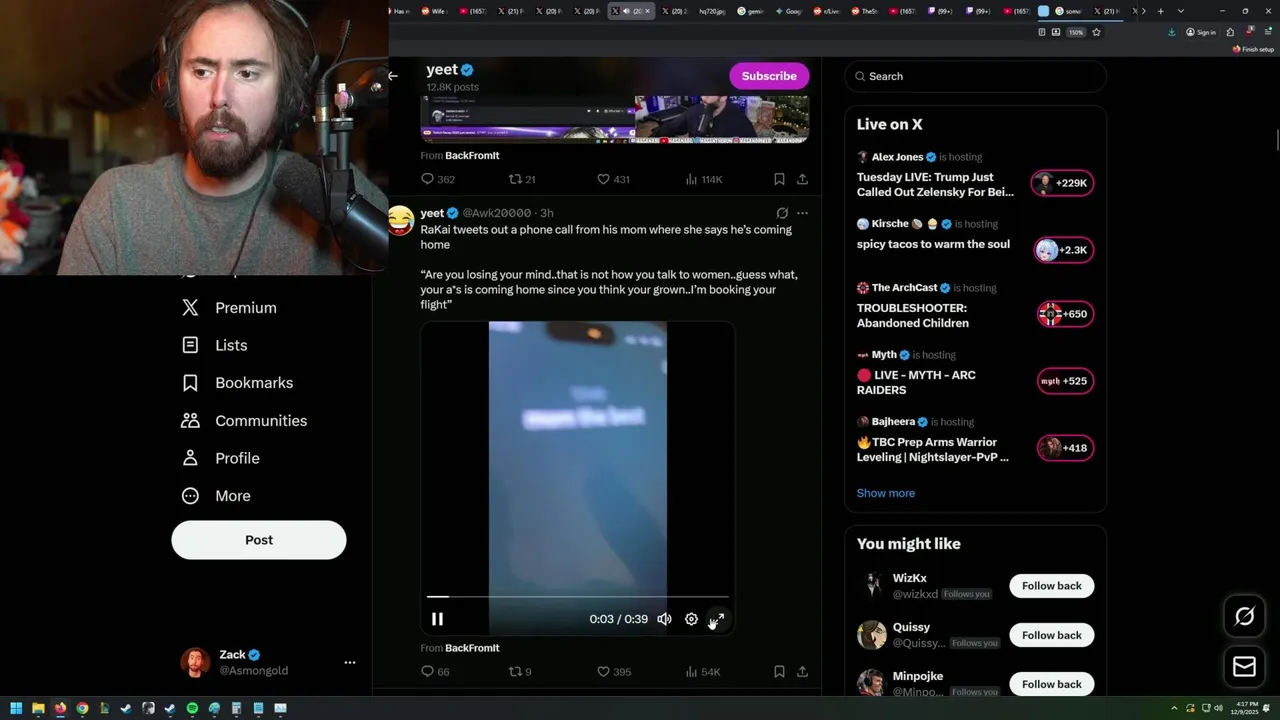Open Windows Start menu
The image size is (1280, 720).
click(x=16, y=709)
